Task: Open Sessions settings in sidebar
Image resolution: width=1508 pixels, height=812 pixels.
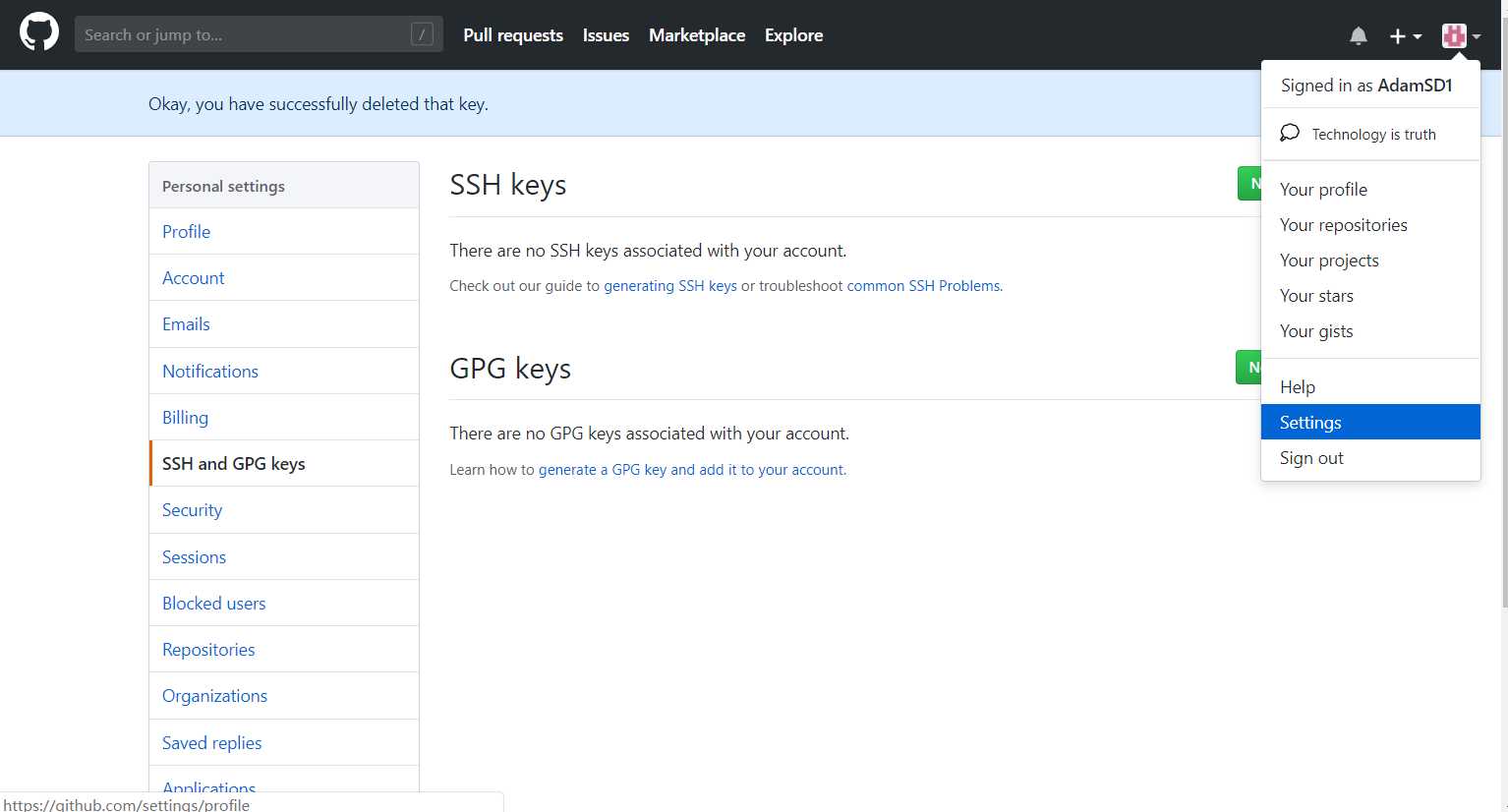Action: [284, 557]
